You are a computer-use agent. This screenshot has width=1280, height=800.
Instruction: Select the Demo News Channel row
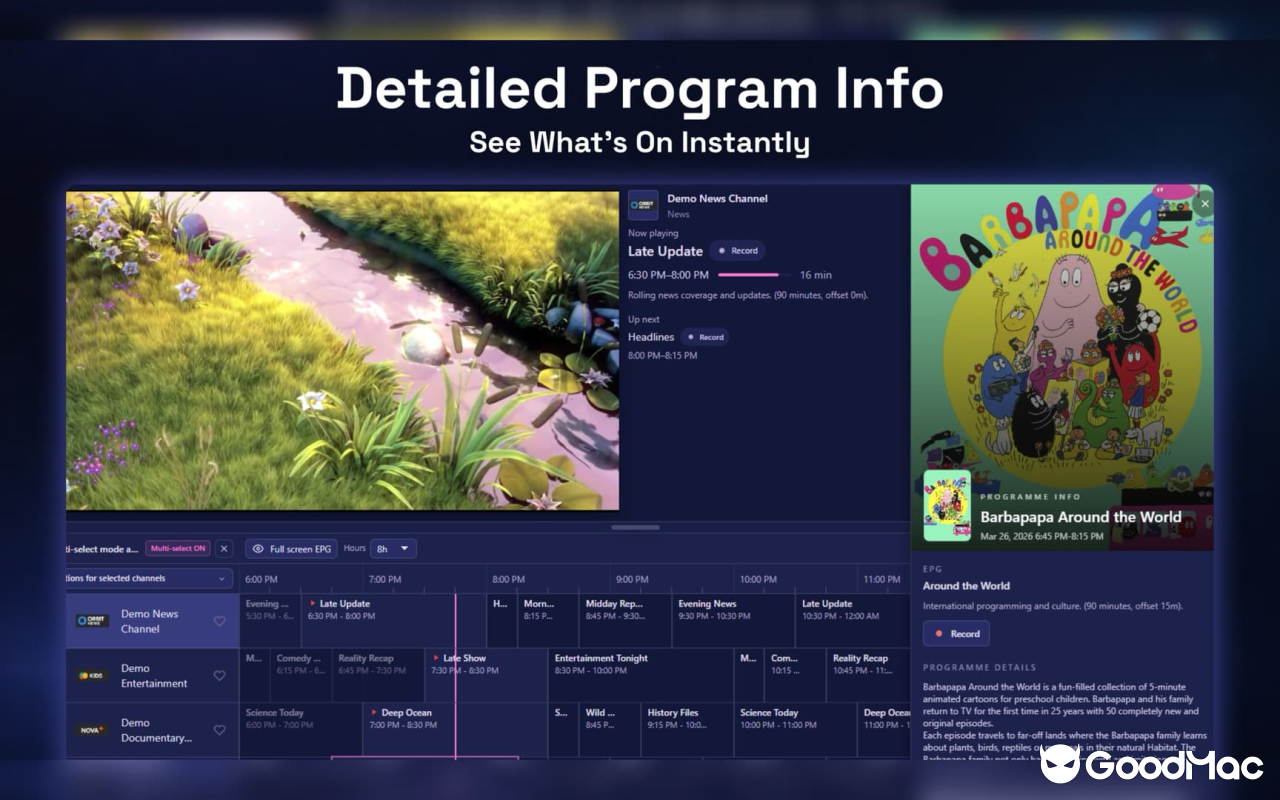tap(152, 621)
